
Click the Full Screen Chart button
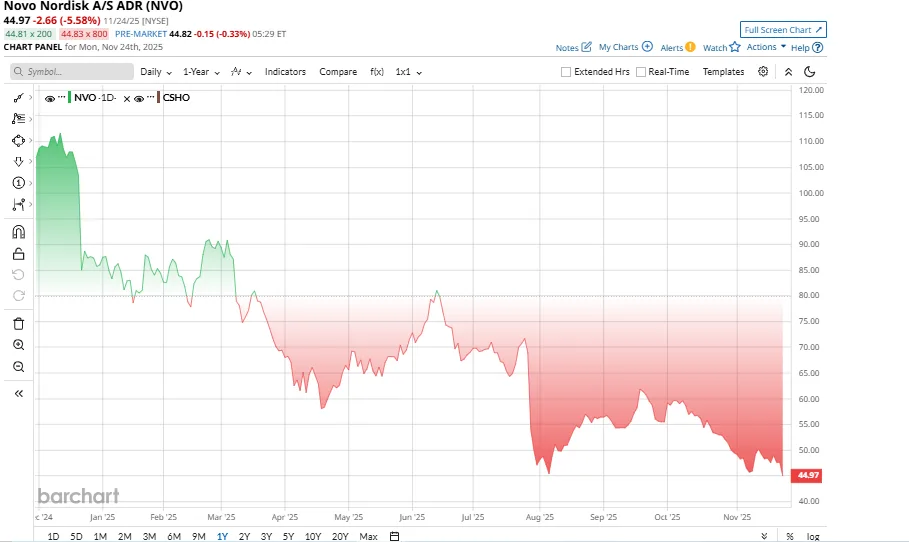click(783, 30)
